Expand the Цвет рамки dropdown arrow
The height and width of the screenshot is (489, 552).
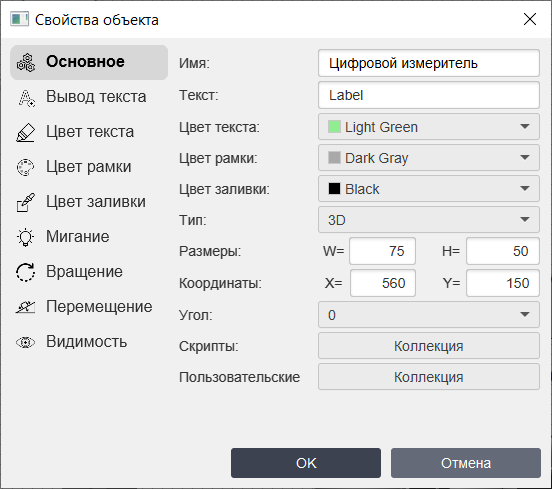pos(525,157)
